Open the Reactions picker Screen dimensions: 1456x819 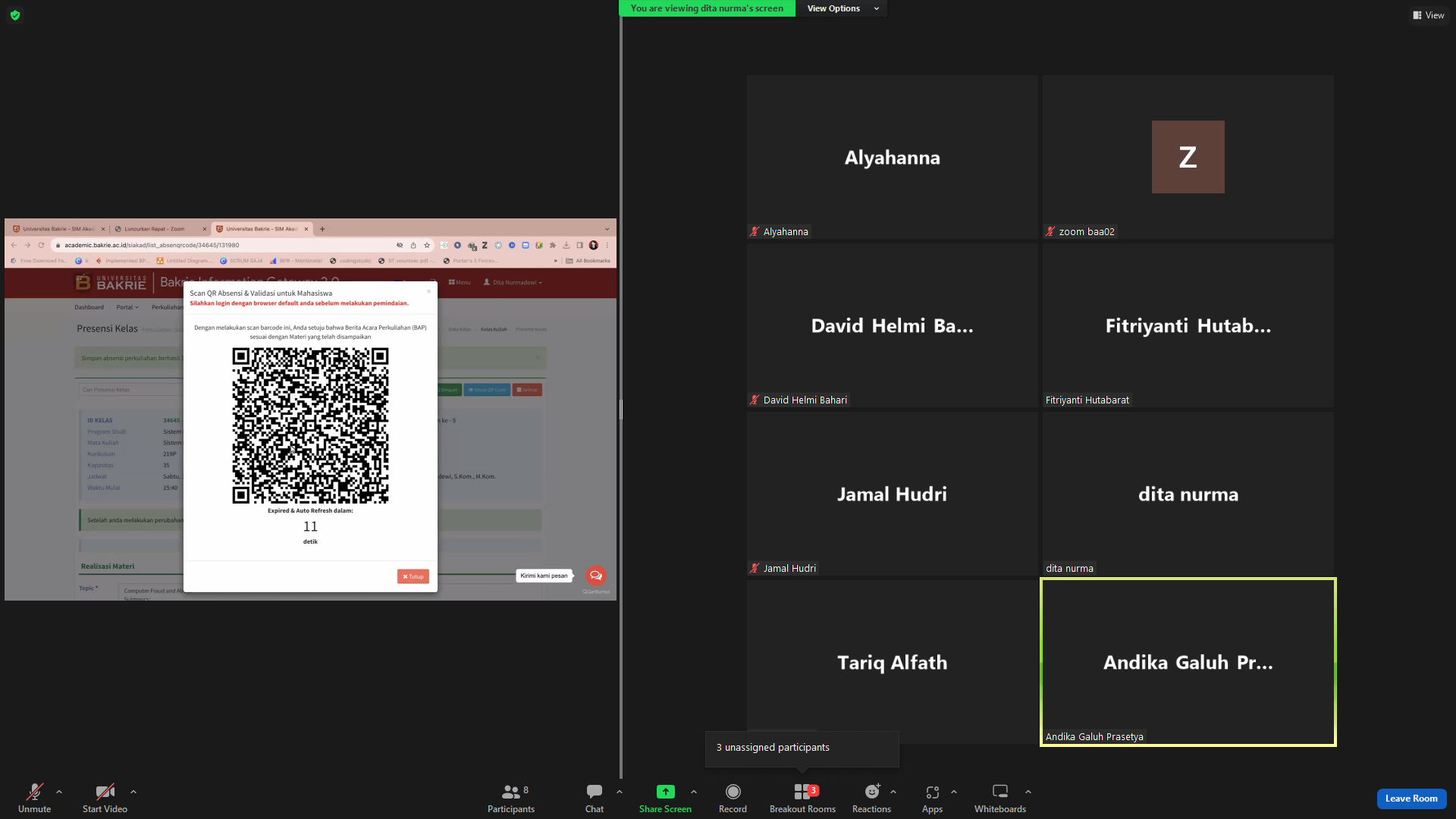click(x=871, y=799)
